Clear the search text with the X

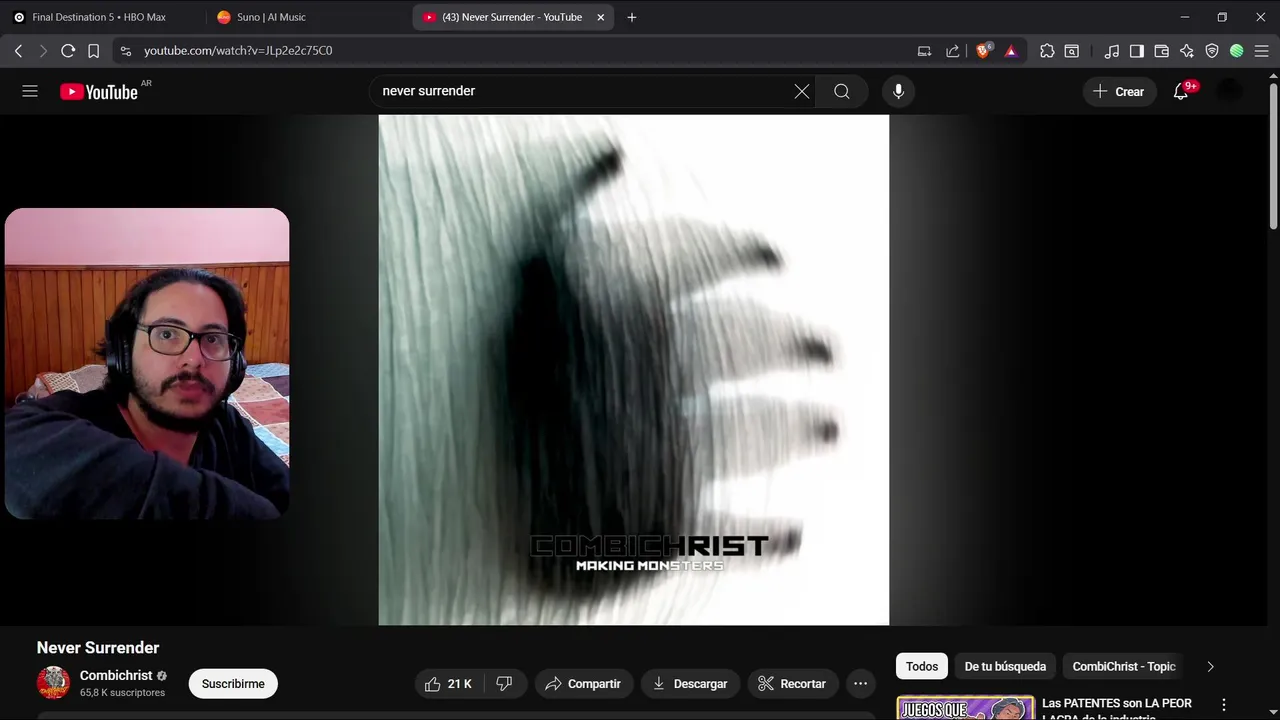tap(802, 91)
